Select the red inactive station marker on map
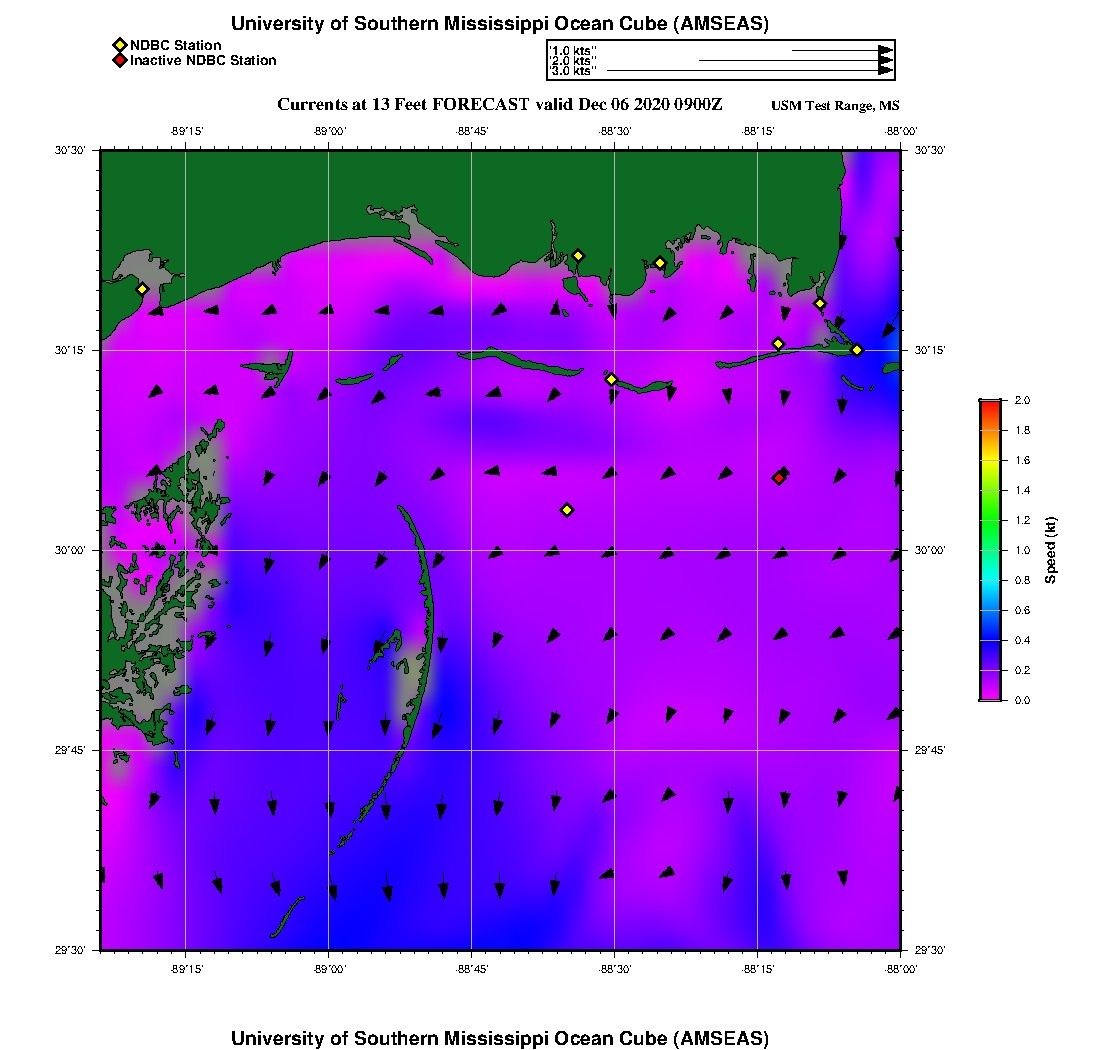1100x1050 pixels. click(779, 478)
